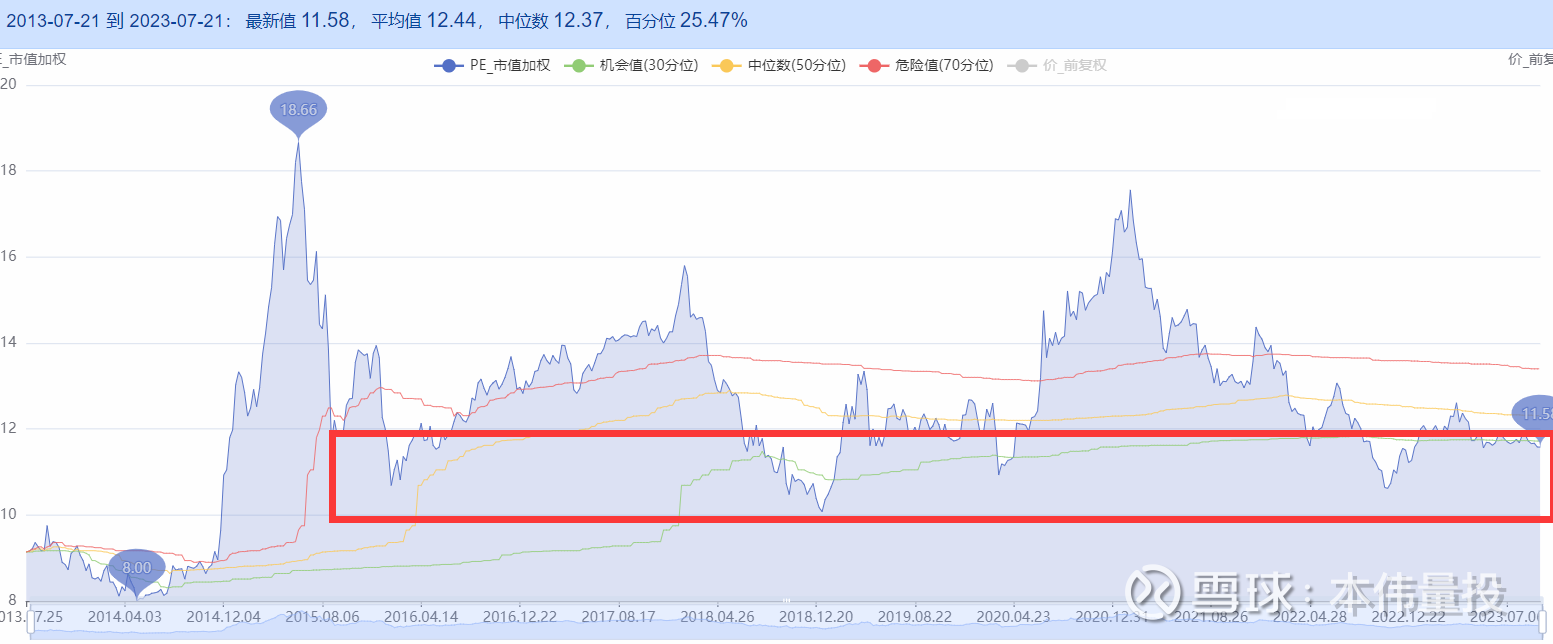The image size is (1553, 644).
Task: Click the 2020.04.23 x-axis date label
Action: click(1012, 618)
